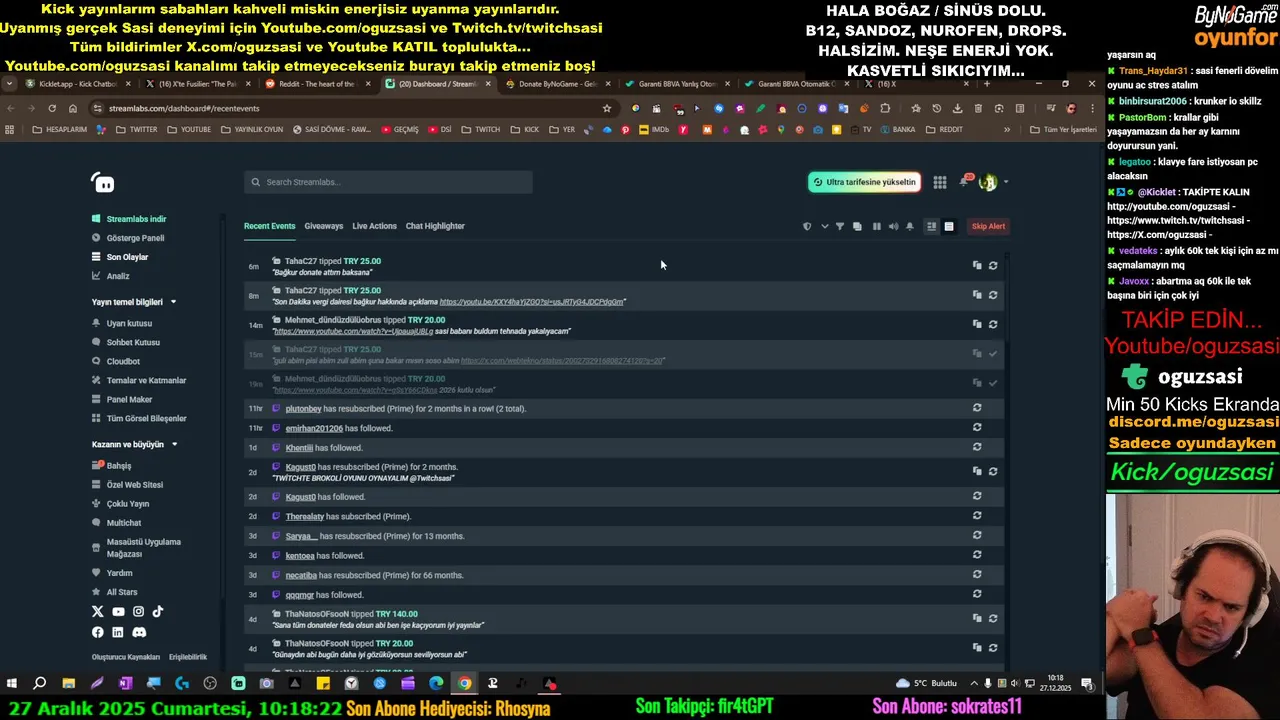Click Ultra tarifesine yükseltin upgrade button
This screenshot has width=1280, height=720.
(864, 182)
